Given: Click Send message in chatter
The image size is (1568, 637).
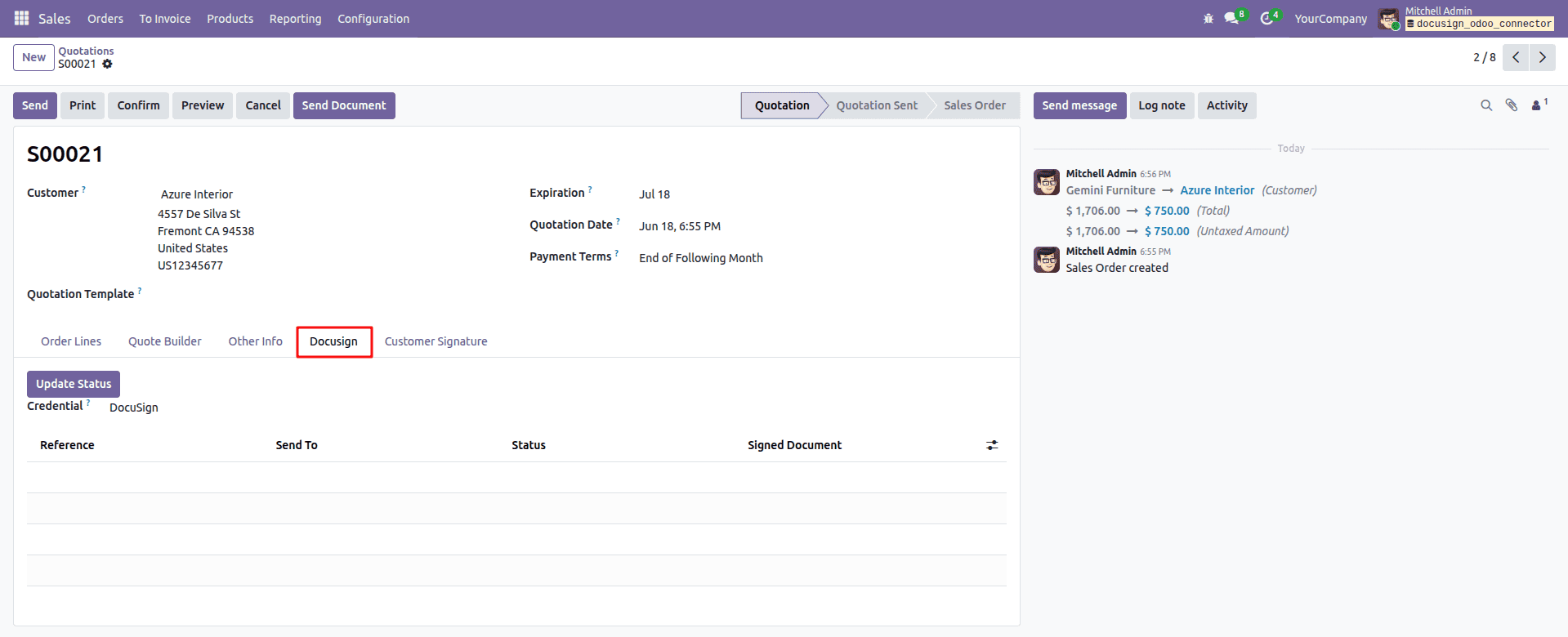Looking at the screenshot, I should (1079, 105).
